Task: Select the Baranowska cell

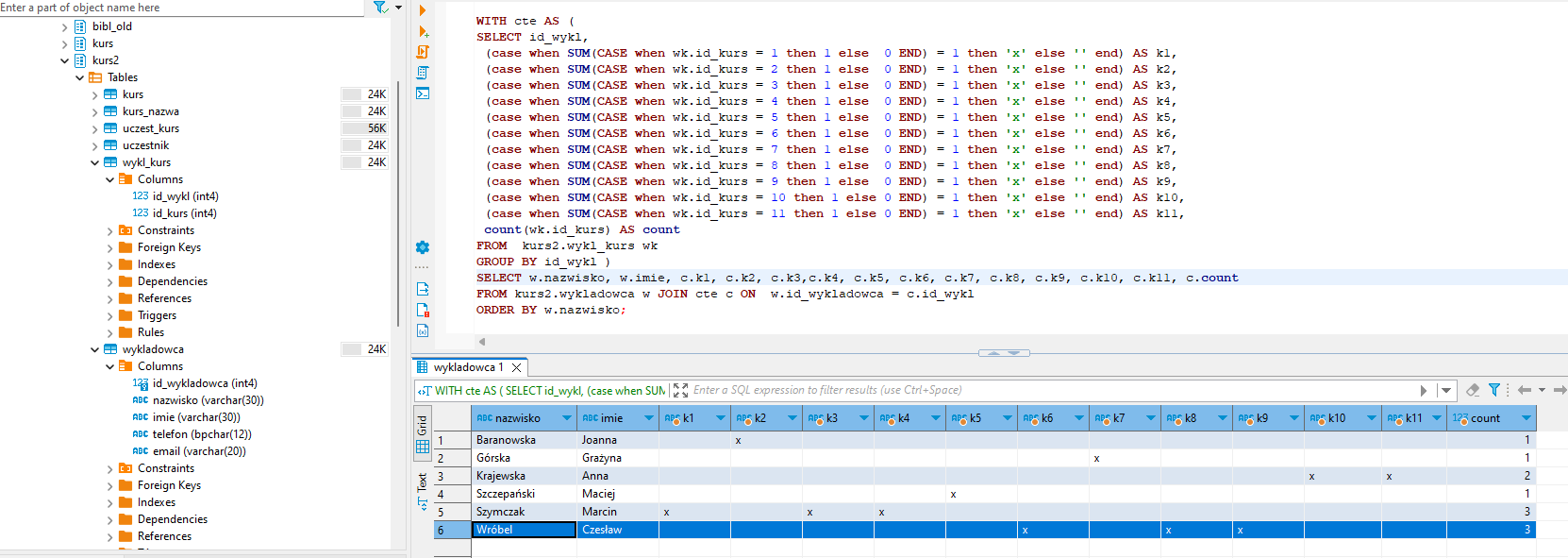Action: 524,440
